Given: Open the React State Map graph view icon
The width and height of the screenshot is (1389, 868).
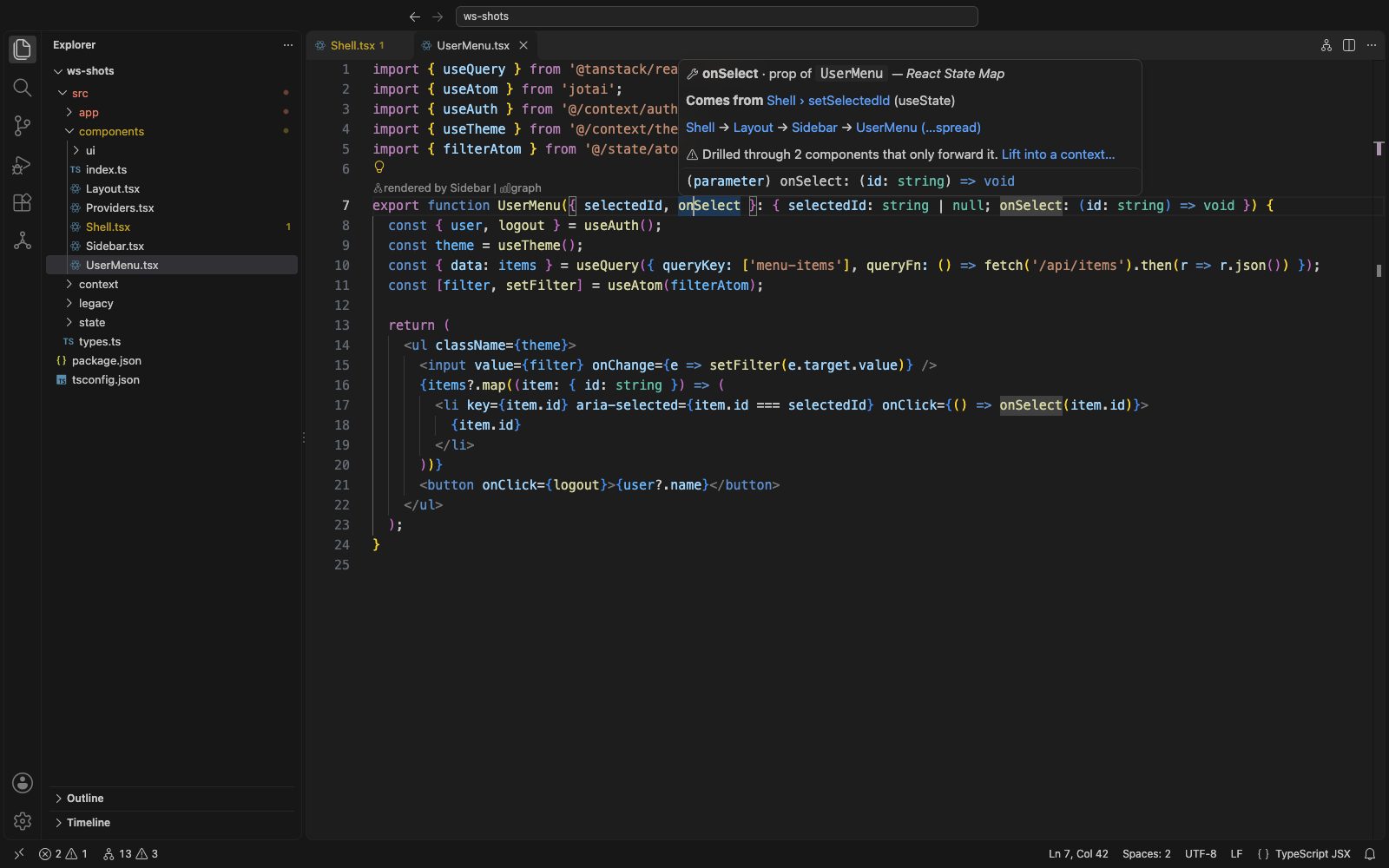Looking at the screenshot, I should [23, 240].
